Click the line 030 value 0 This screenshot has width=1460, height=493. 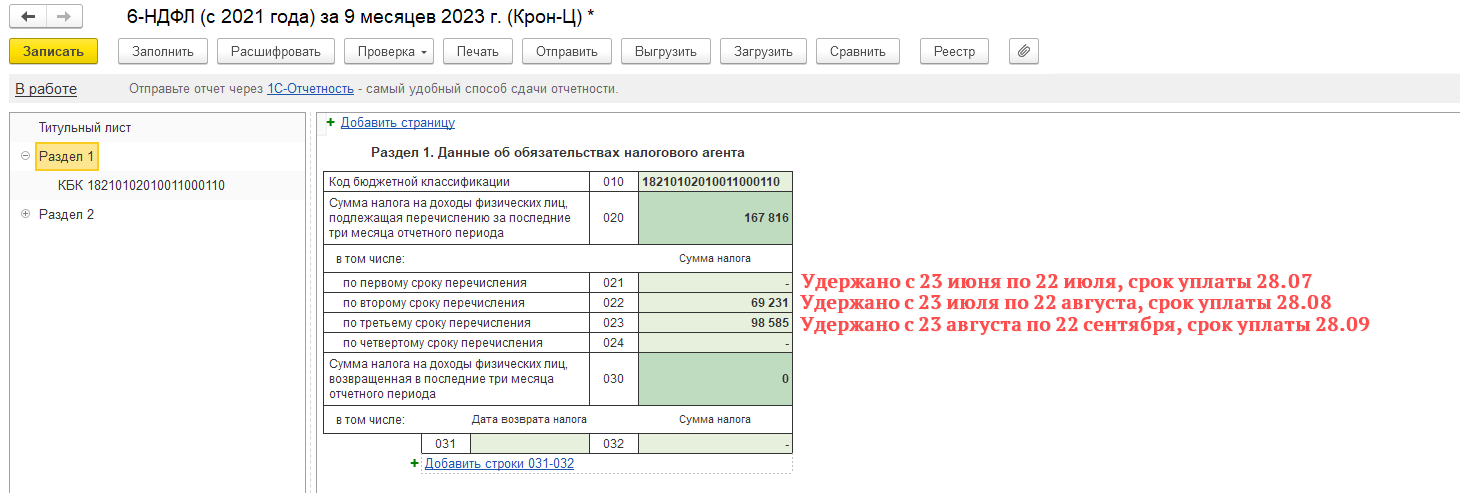[715, 379]
